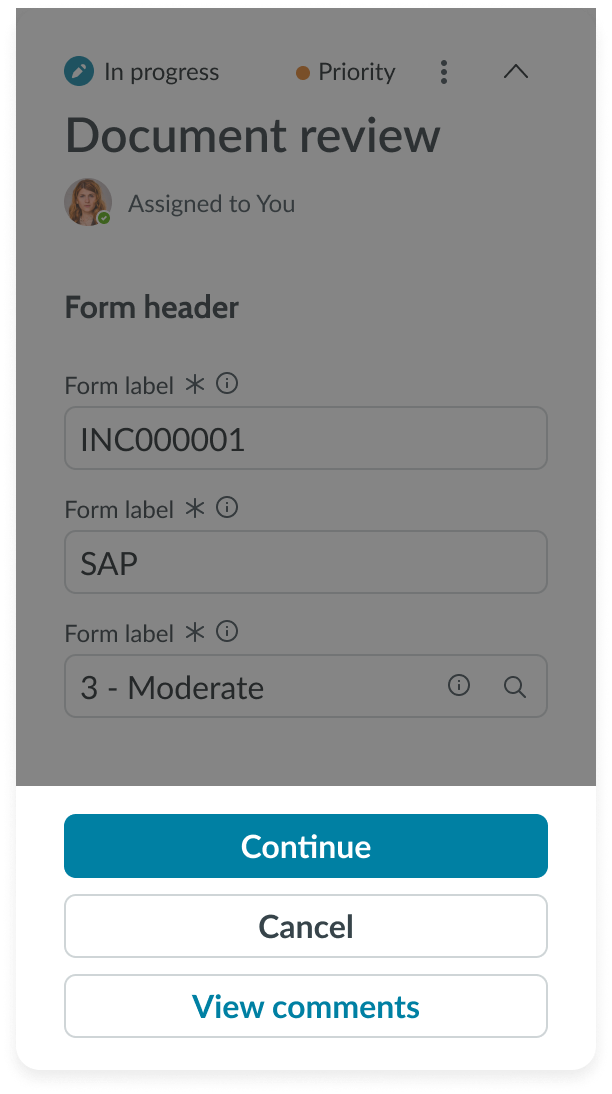Viewport: 612px width, 1094px height.
Task: Show info for label above SAP field
Action: tap(228, 508)
